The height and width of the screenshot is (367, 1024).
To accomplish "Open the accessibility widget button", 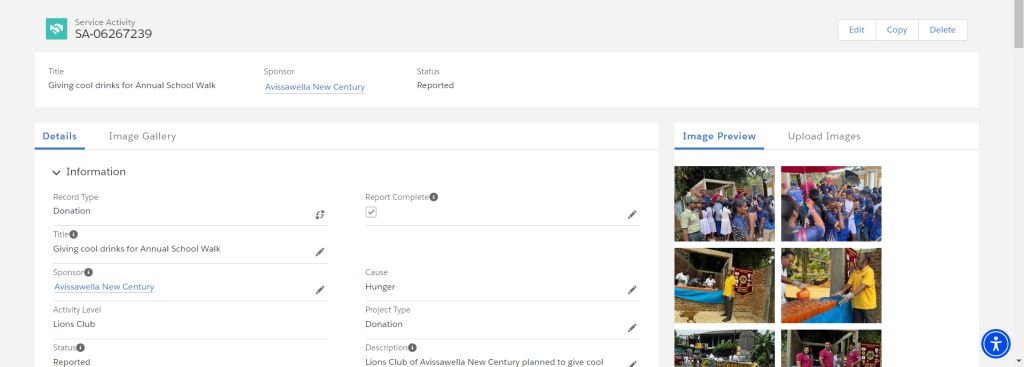I will pos(996,343).
